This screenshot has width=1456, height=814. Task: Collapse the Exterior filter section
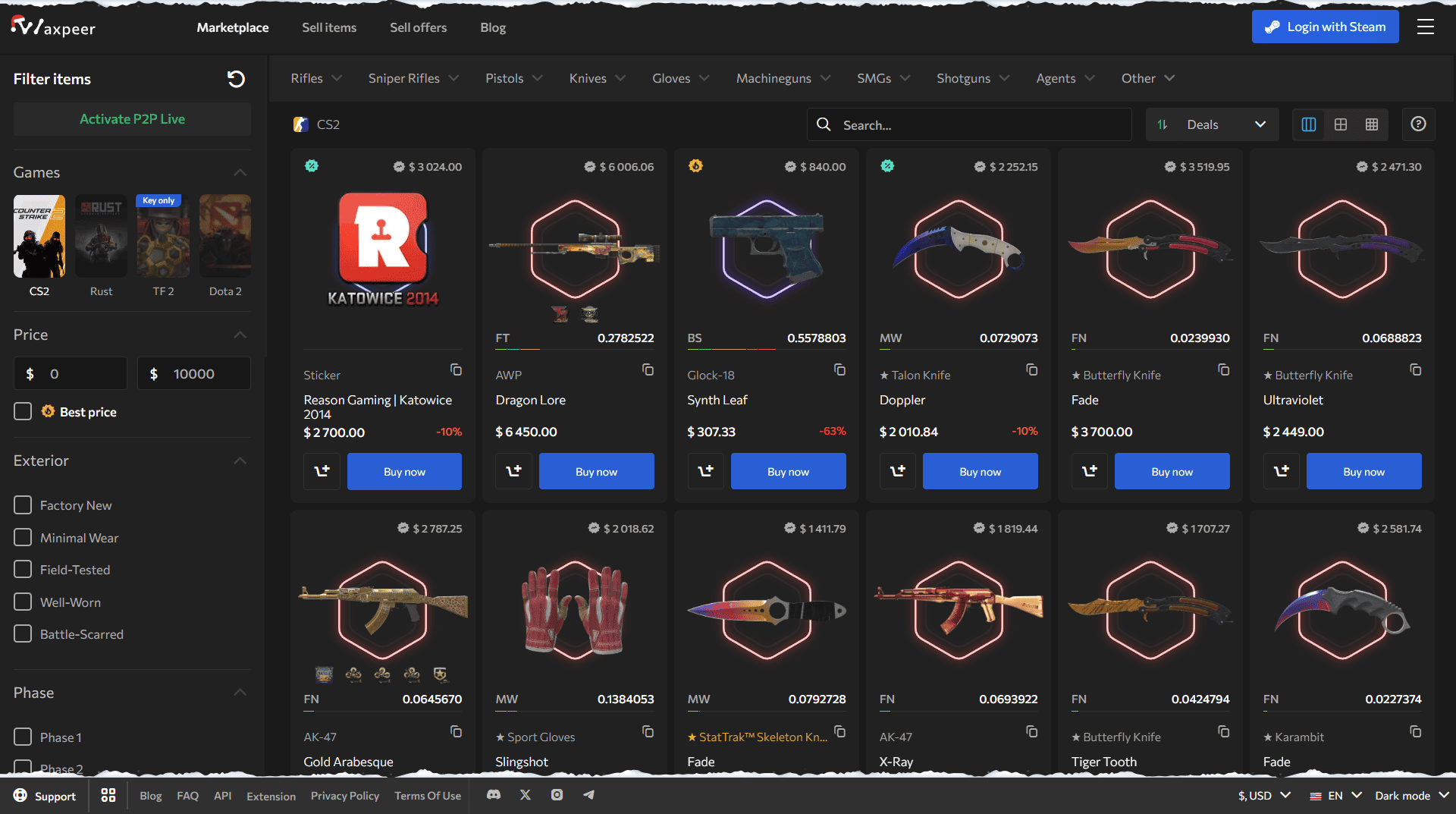coord(240,461)
